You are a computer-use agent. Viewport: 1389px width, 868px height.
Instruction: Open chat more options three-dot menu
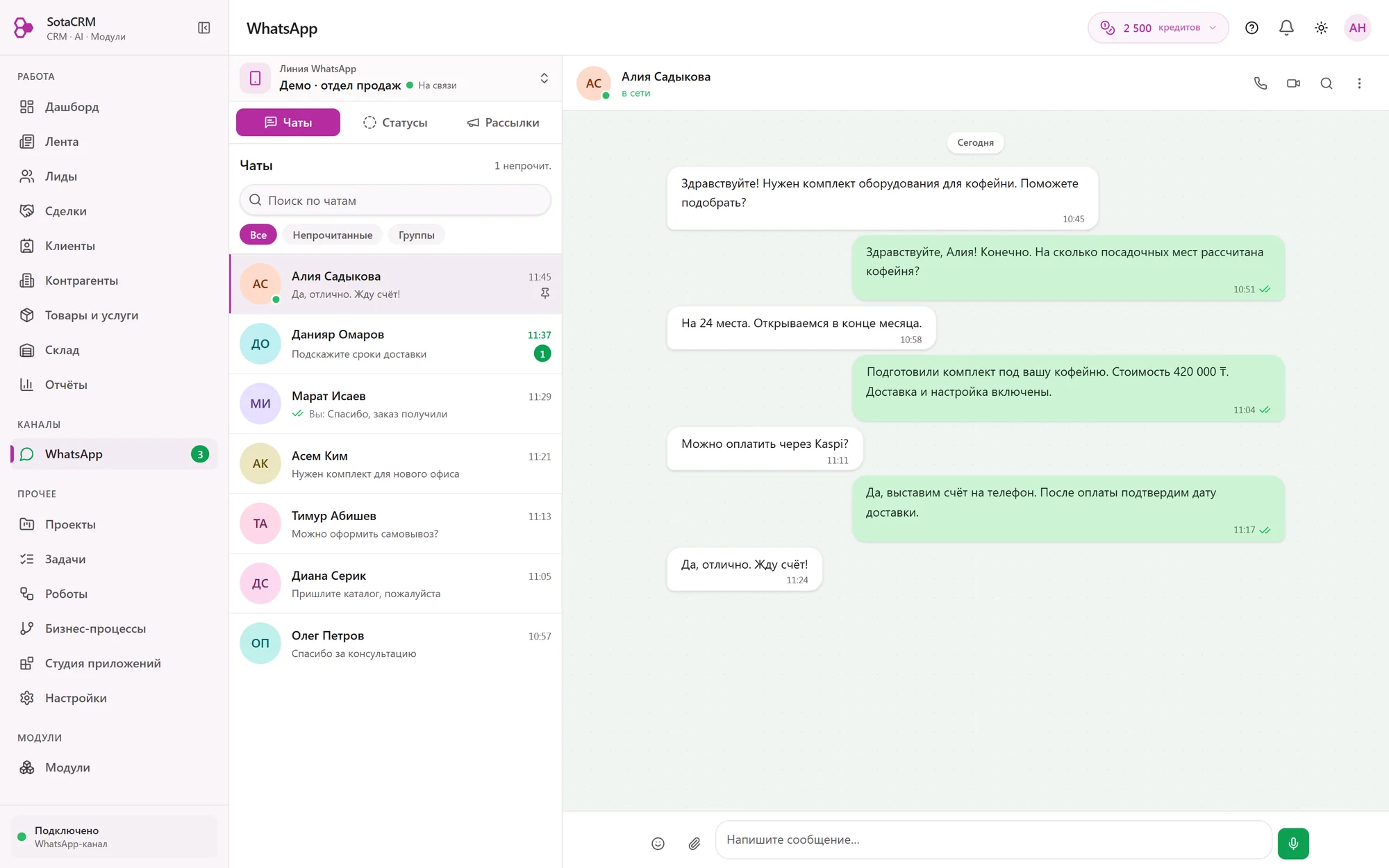(x=1359, y=83)
